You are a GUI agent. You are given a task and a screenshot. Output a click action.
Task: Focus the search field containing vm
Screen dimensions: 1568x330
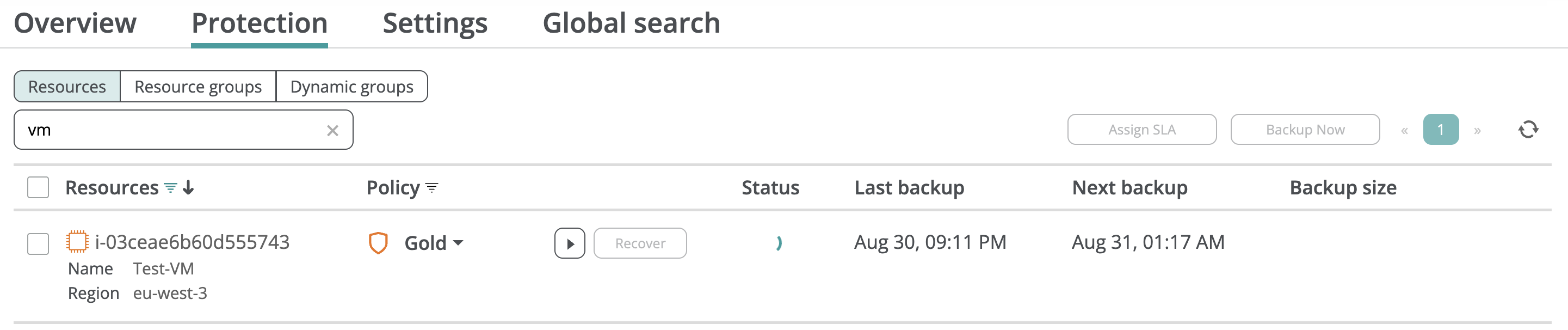pos(170,130)
